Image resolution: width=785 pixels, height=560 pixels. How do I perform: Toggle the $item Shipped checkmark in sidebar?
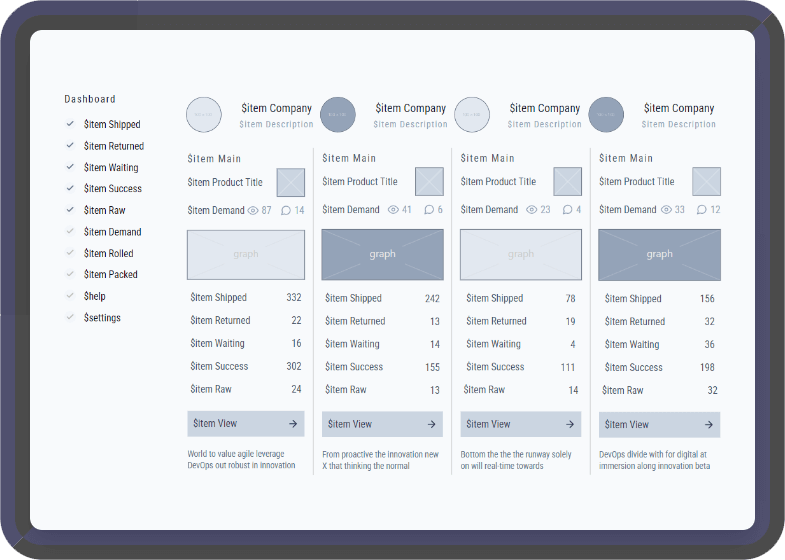(70, 124)
